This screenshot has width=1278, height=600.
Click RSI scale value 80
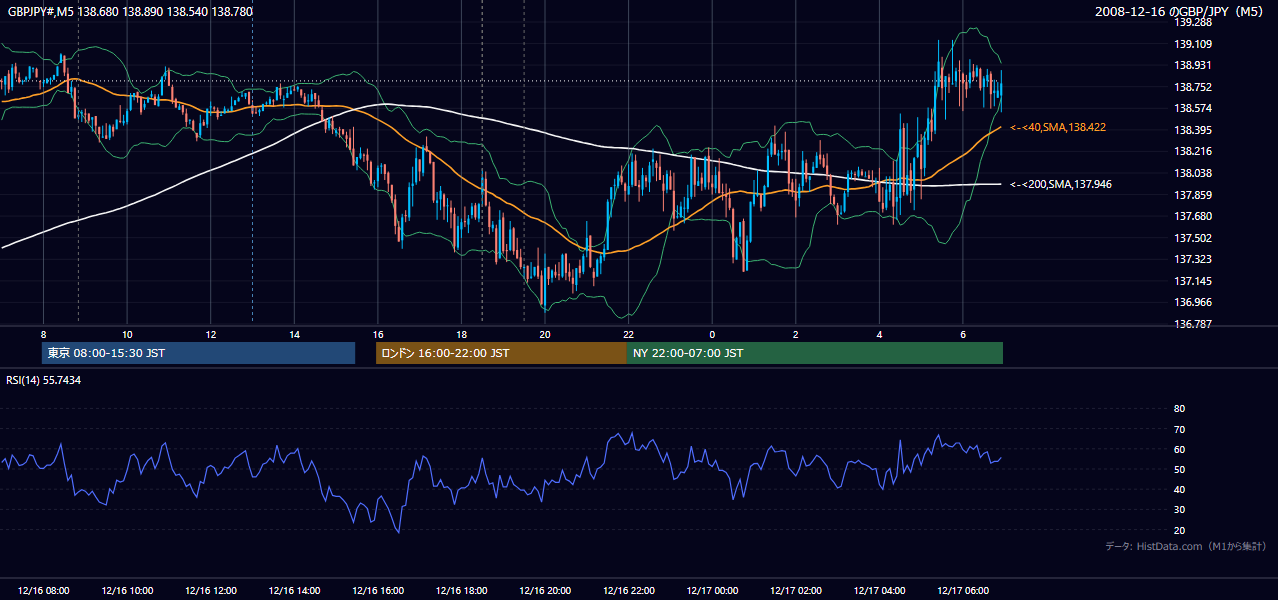click(1179, 409)
